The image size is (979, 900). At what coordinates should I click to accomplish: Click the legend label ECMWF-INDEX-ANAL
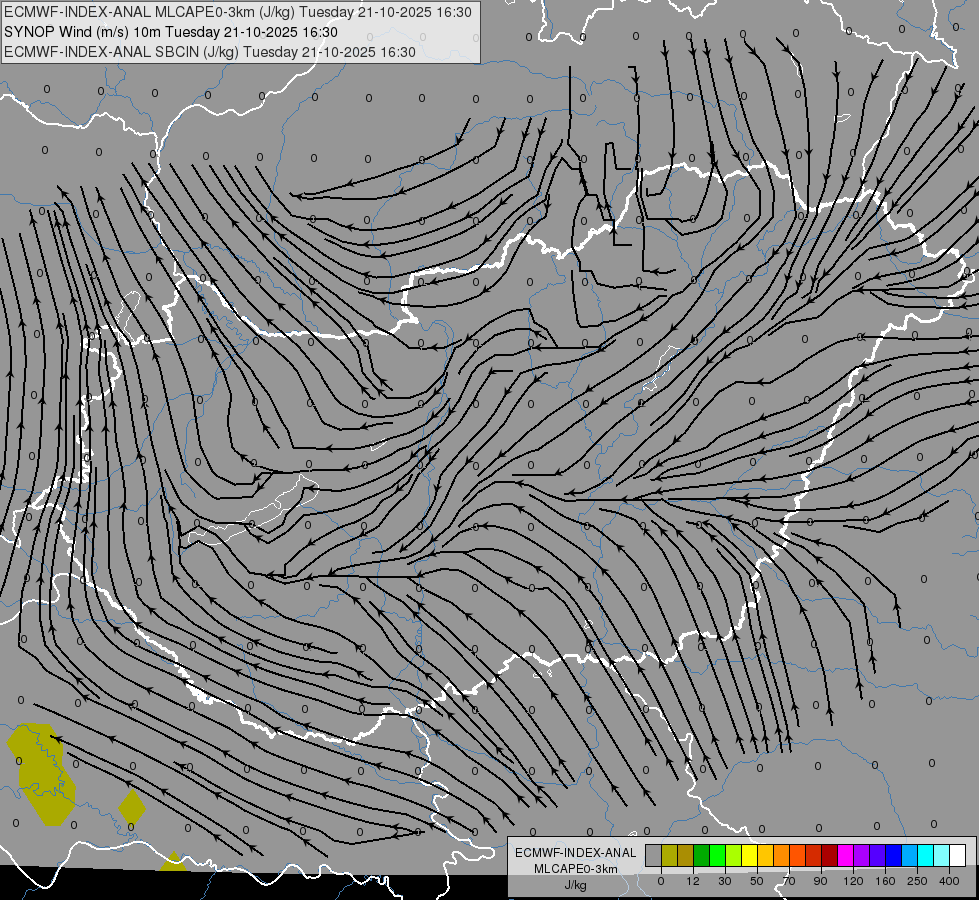point(576,853)
